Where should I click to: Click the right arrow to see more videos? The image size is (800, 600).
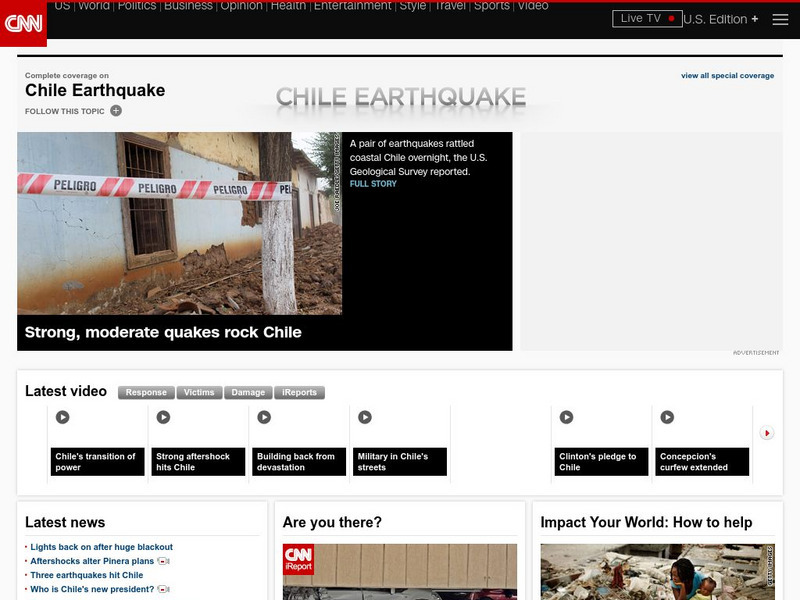coord(766,432)
